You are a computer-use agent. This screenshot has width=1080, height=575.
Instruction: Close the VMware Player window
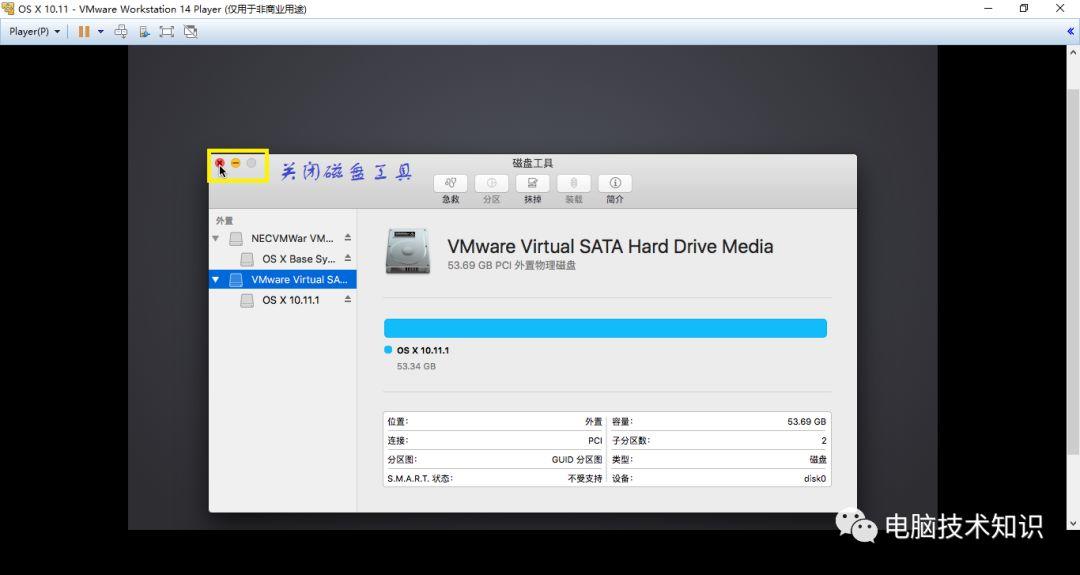pyautogui.click(x=1060, y=8)
